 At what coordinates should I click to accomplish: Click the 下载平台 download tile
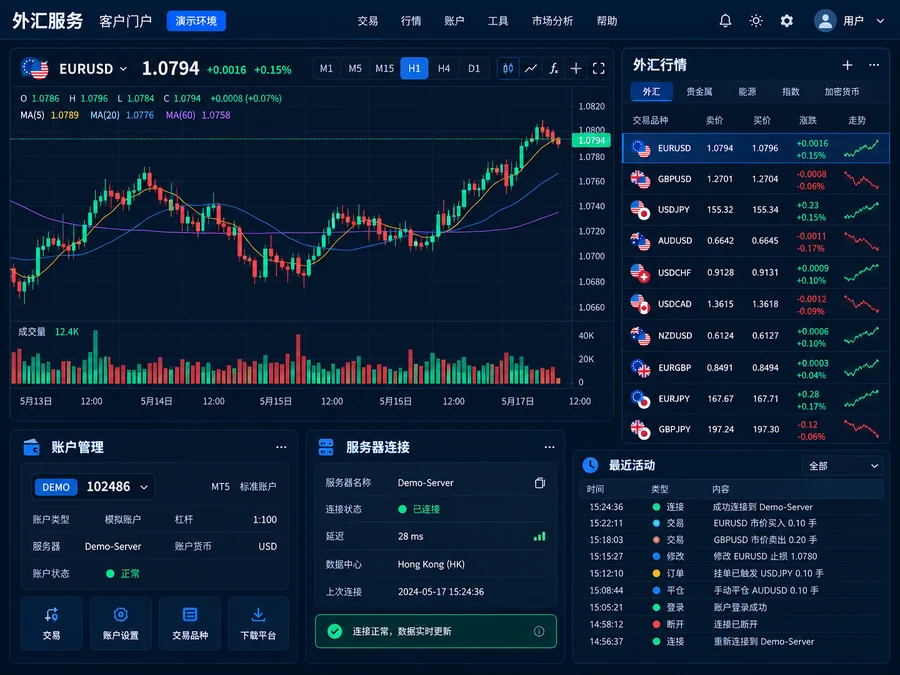[x=258, y=623]
